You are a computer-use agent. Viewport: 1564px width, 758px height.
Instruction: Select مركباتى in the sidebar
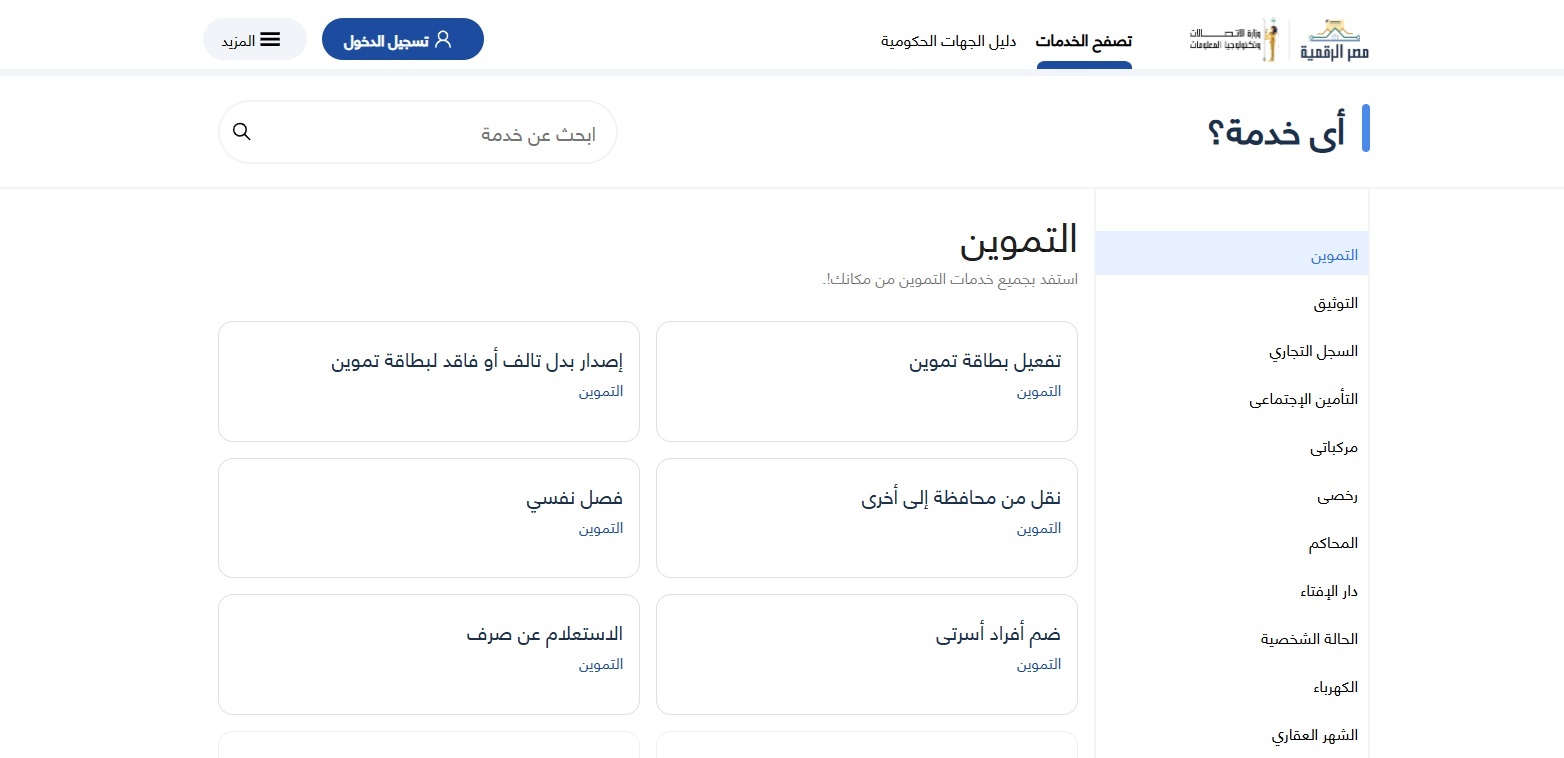tap(1232, 447)
